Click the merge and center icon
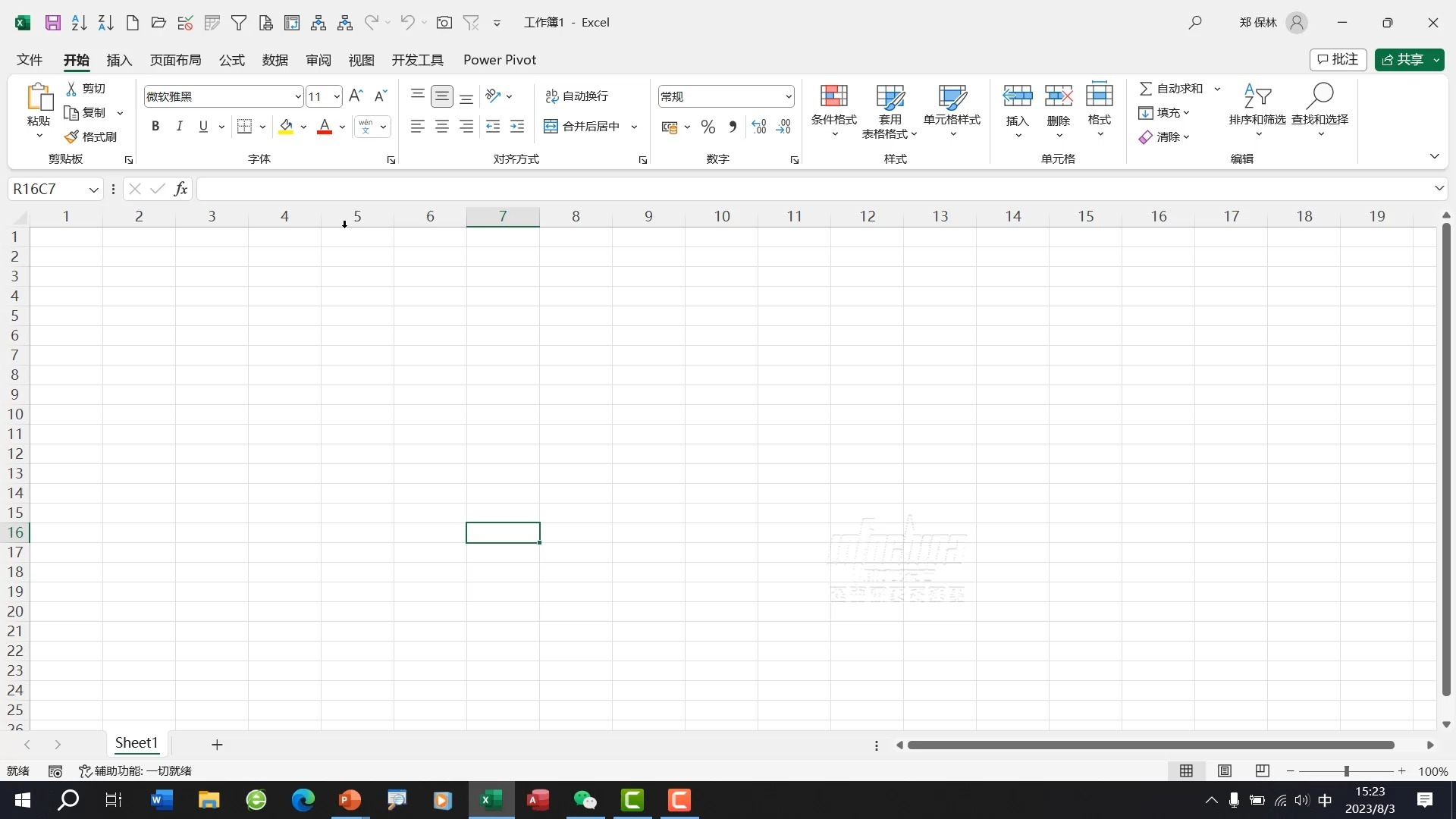The image size is (1456, 819). tap(551, 126)
